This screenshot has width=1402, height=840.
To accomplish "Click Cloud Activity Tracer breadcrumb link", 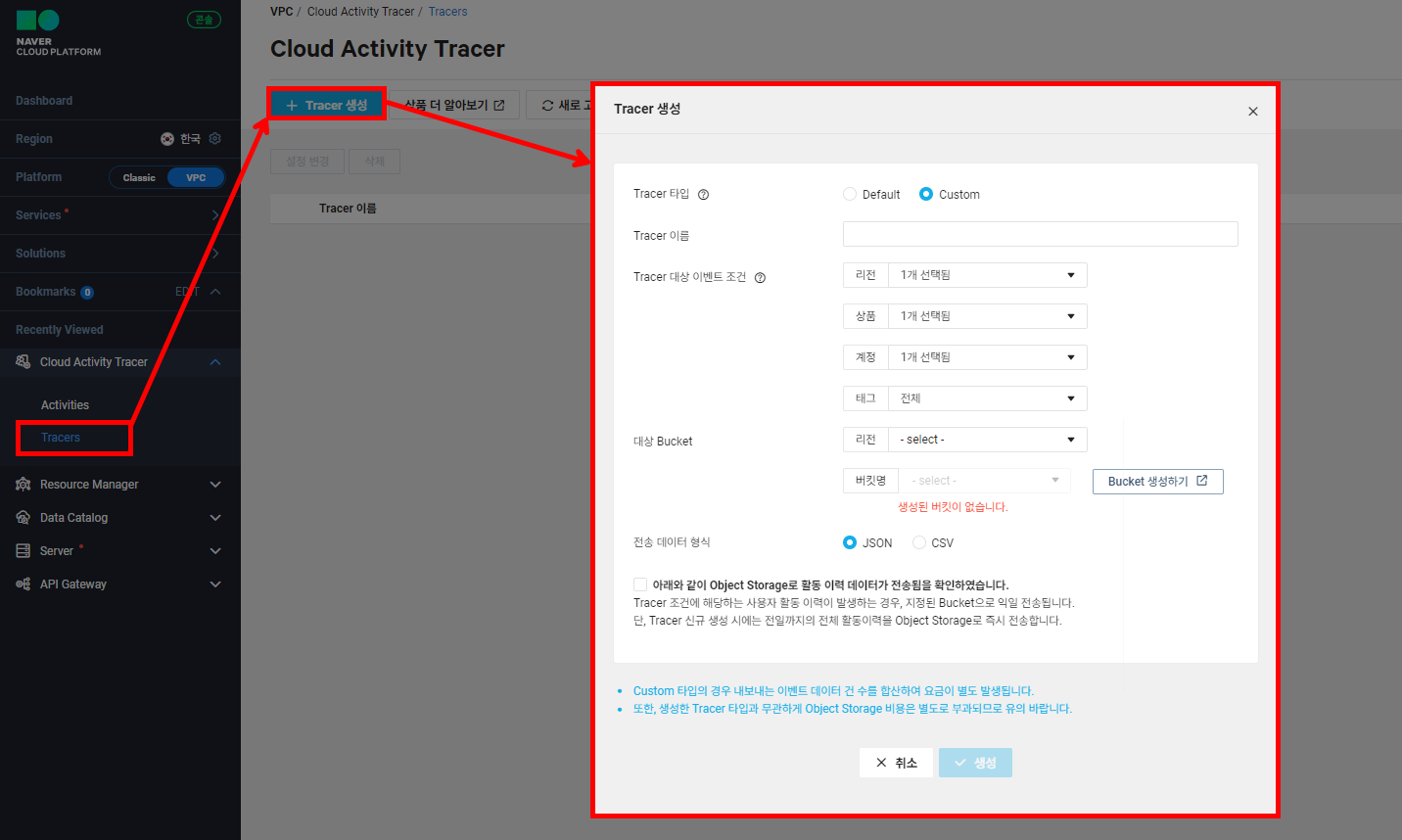I will point(360,12).
